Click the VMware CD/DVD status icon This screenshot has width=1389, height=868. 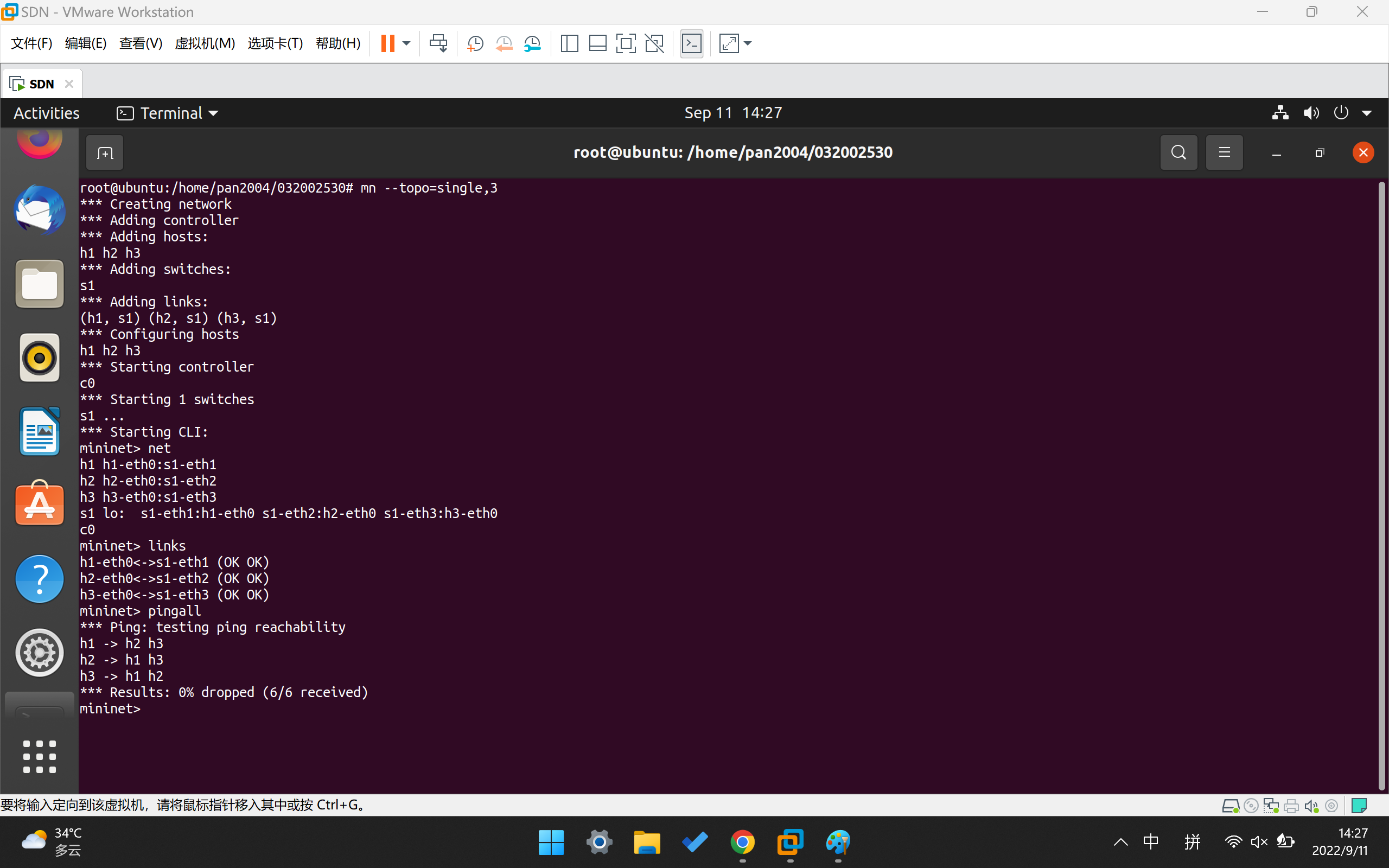pyautogui.click(x=1251, y=806)
